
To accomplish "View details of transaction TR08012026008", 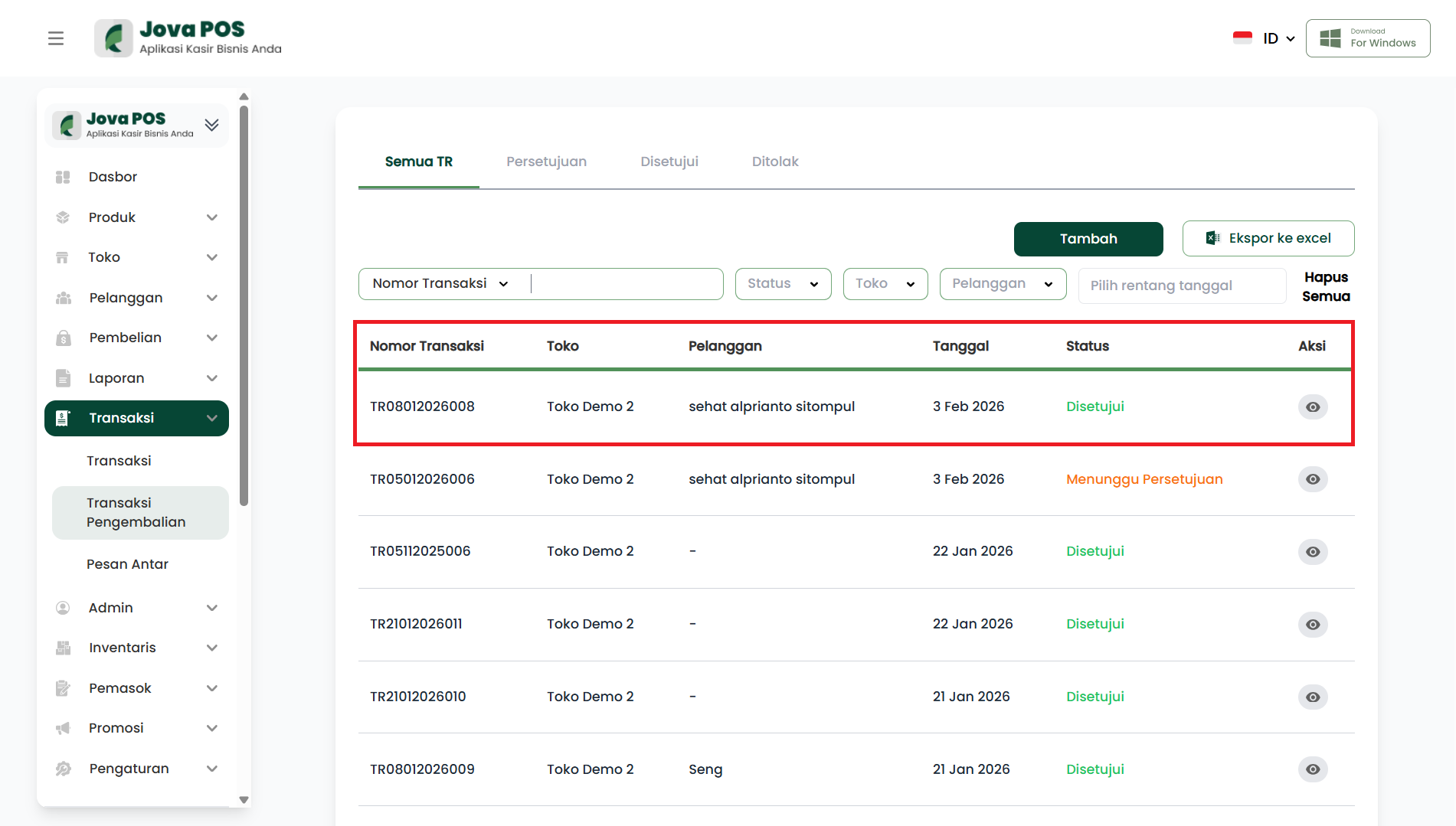I will 1313,406.
